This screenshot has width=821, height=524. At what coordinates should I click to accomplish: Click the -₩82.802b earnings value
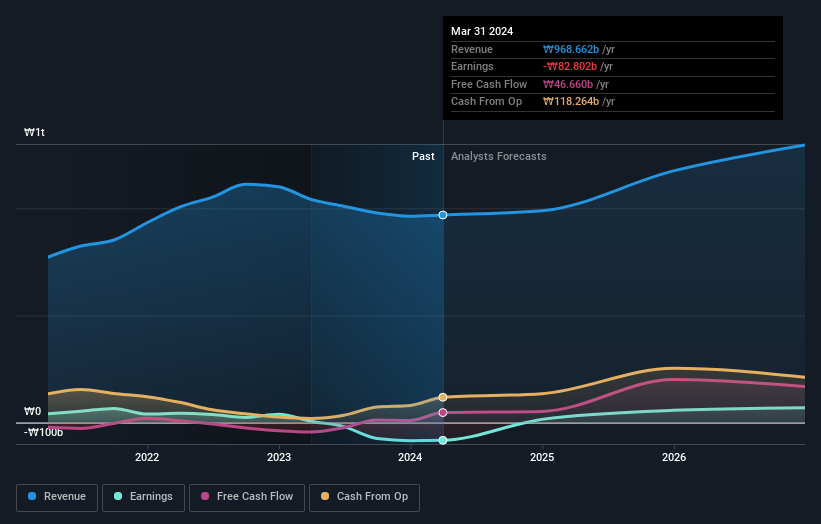point(570,66)
